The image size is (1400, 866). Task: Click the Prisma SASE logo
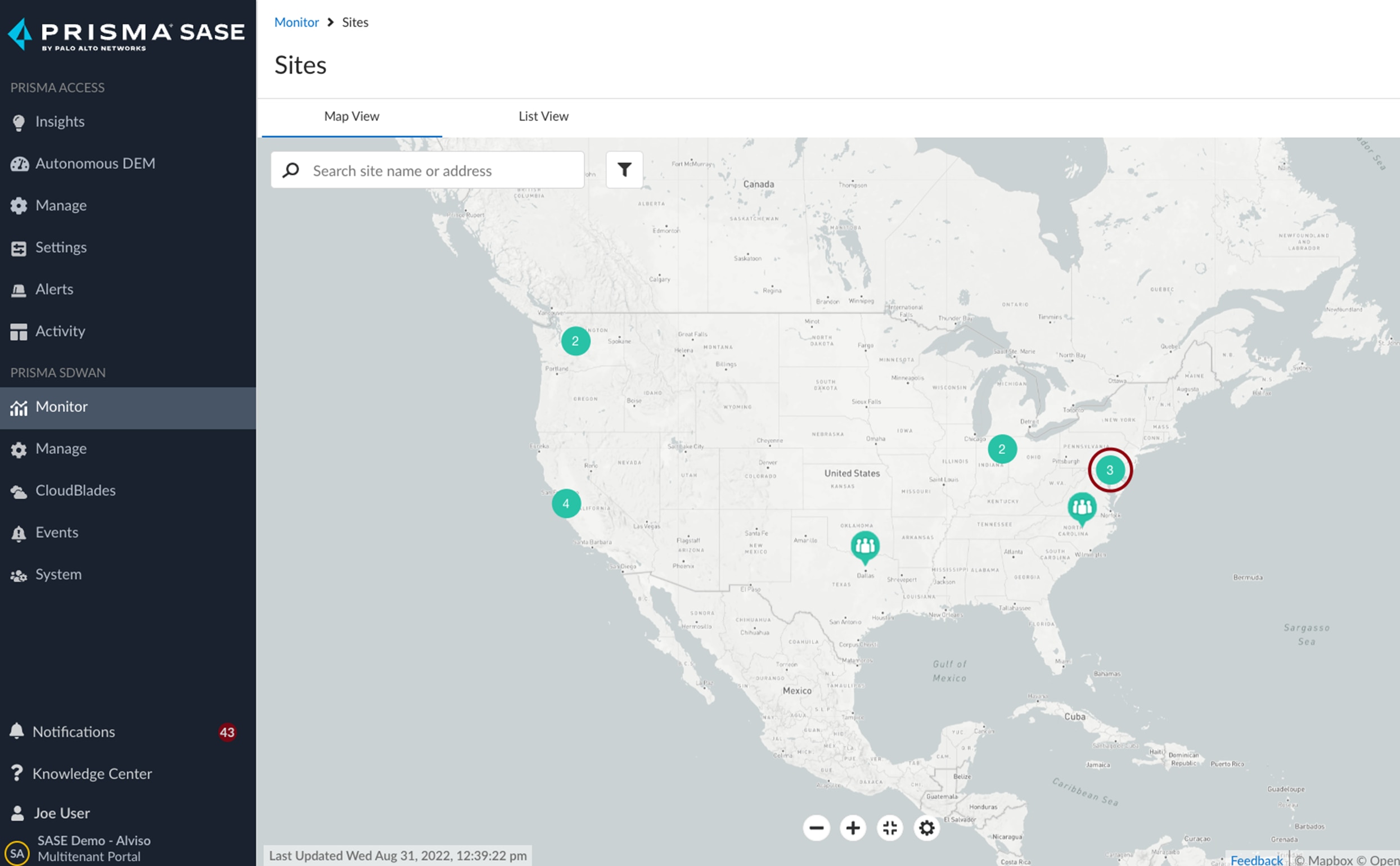[127, 34]
